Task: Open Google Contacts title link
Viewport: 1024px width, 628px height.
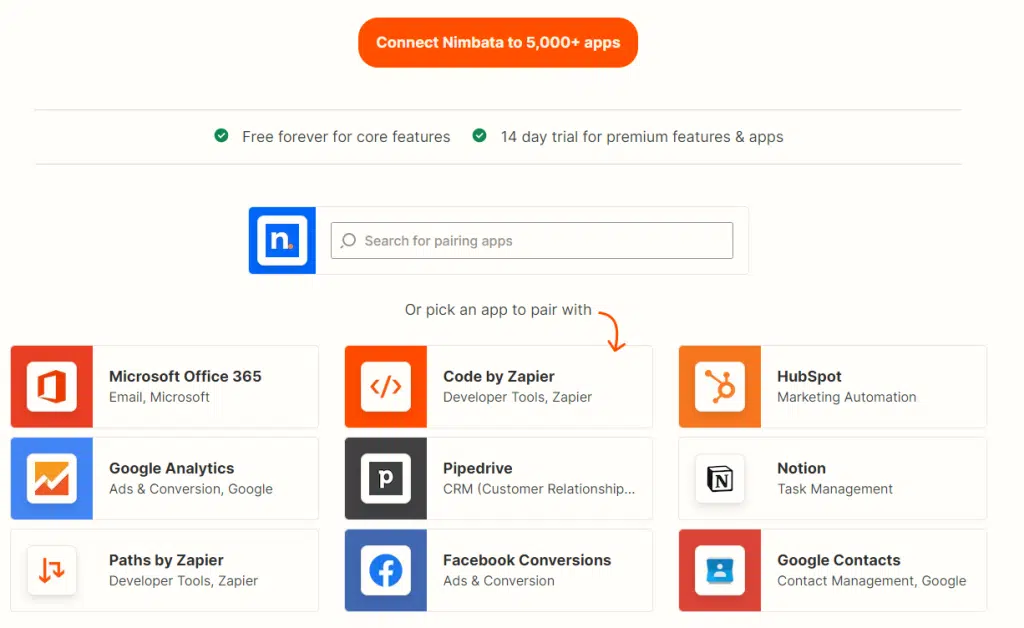Action: (x=839, y=560)
